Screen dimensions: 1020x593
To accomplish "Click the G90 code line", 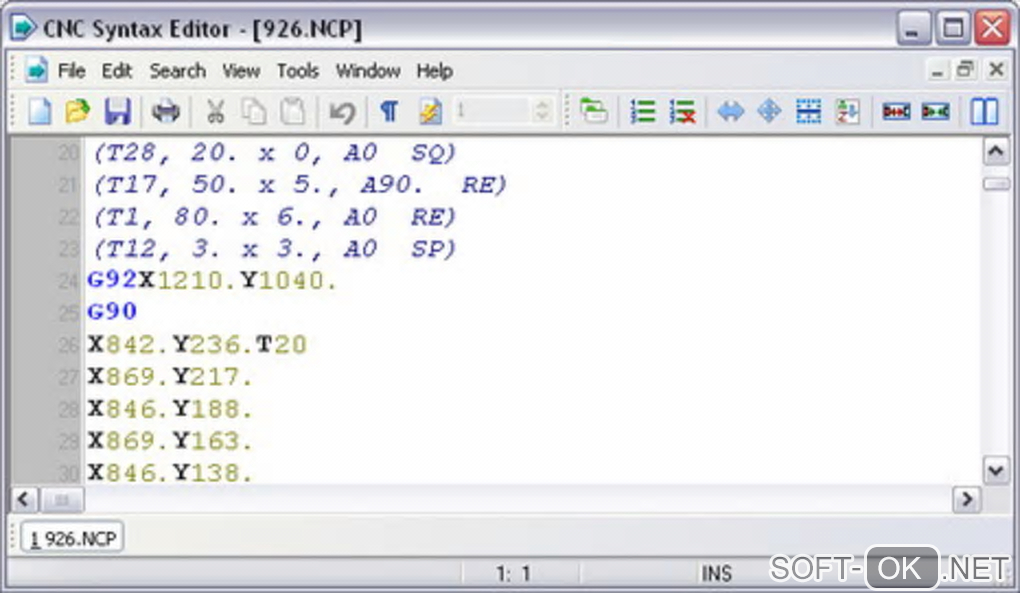I will pos(112,311).
